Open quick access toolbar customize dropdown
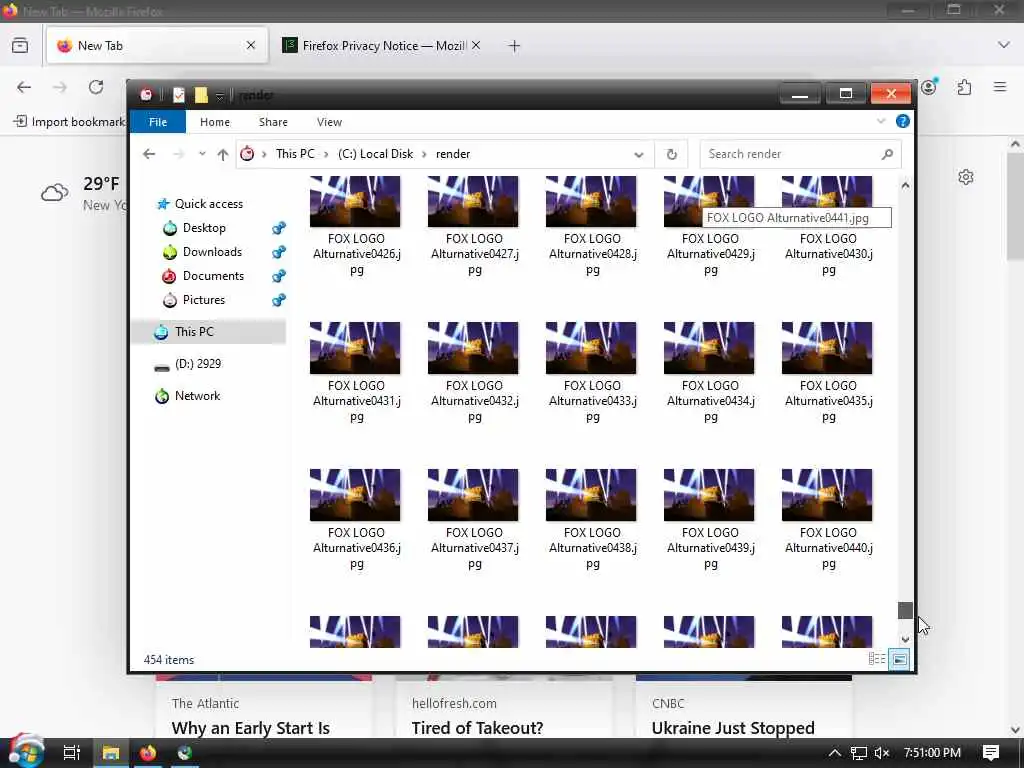This screenshot has height=768, width=1024. point(220,96)
